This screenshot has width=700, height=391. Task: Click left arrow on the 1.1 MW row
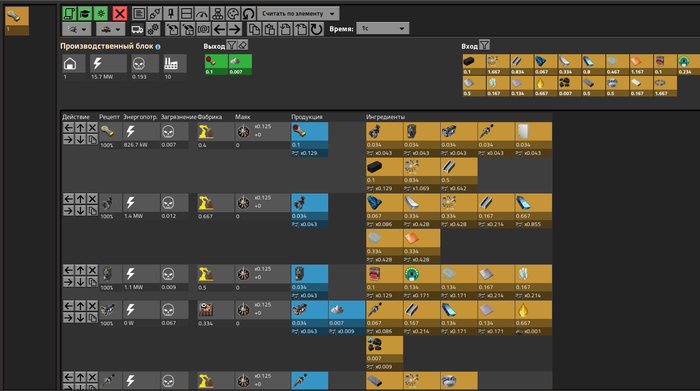(x=68, y=270)
